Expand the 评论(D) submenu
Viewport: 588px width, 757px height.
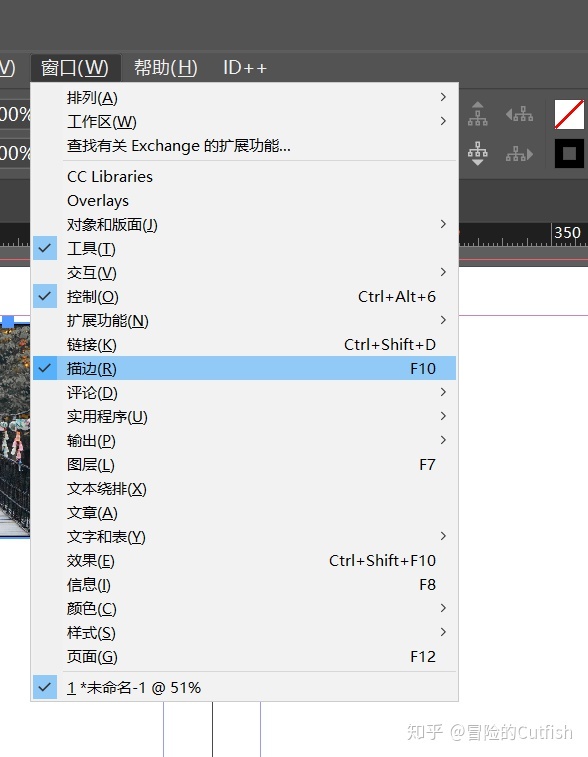tap(244, 393)
